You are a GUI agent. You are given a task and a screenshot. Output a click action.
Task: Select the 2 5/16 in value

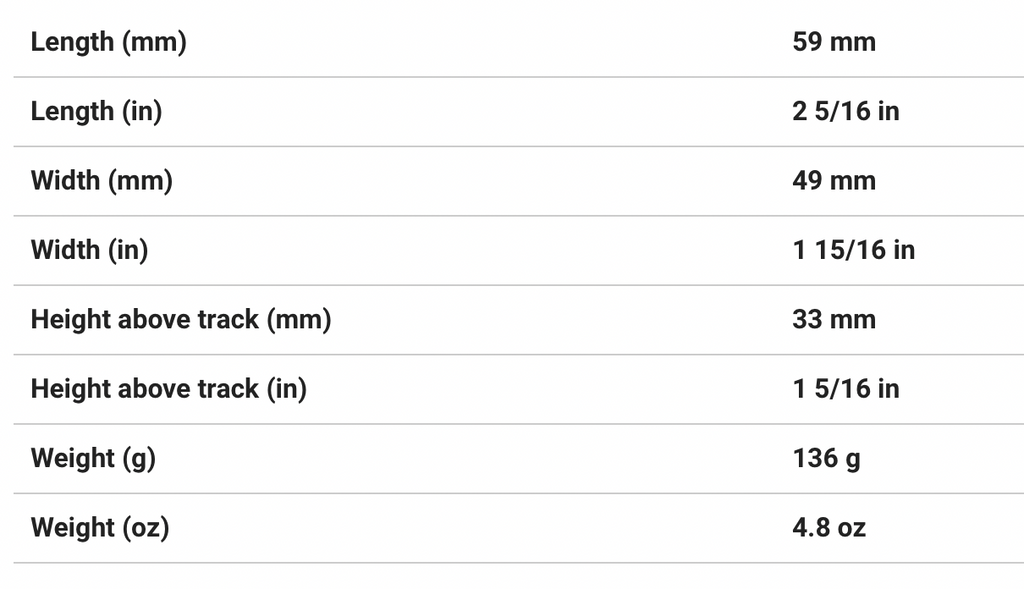click(845, 111)
